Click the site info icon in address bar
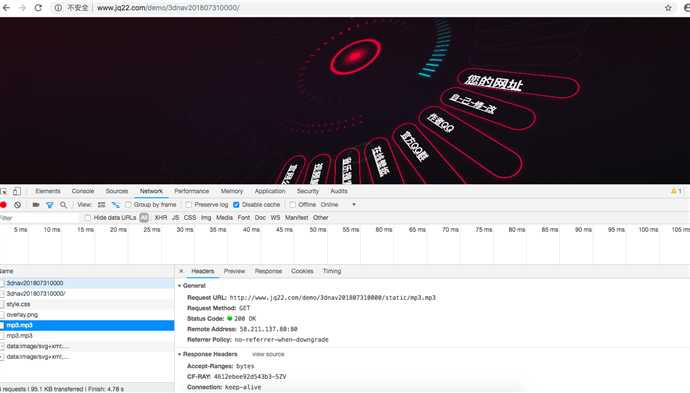Screen dimensions: 690x393 [x=58, y=8]
